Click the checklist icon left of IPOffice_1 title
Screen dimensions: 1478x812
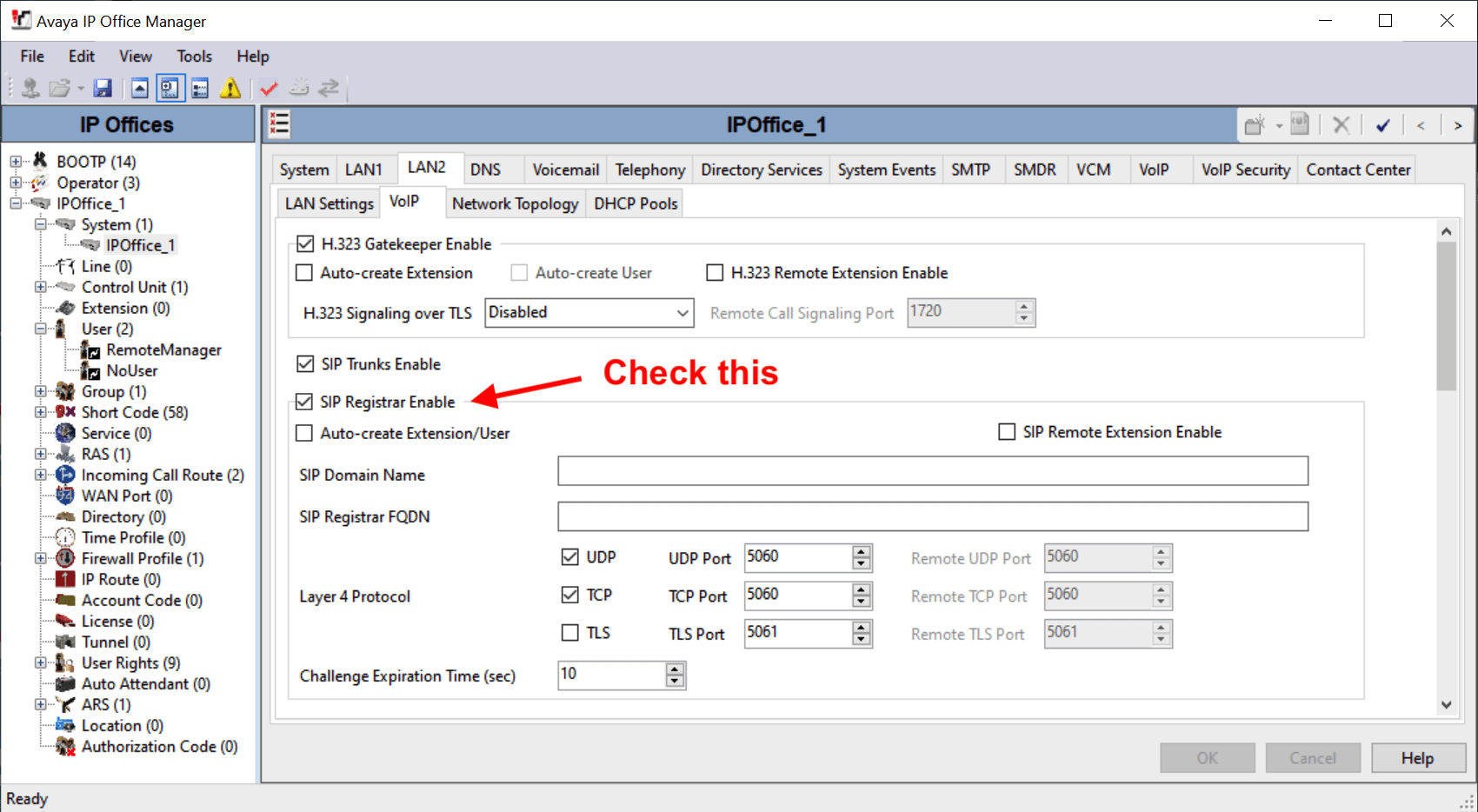click(x=279, y=124)
